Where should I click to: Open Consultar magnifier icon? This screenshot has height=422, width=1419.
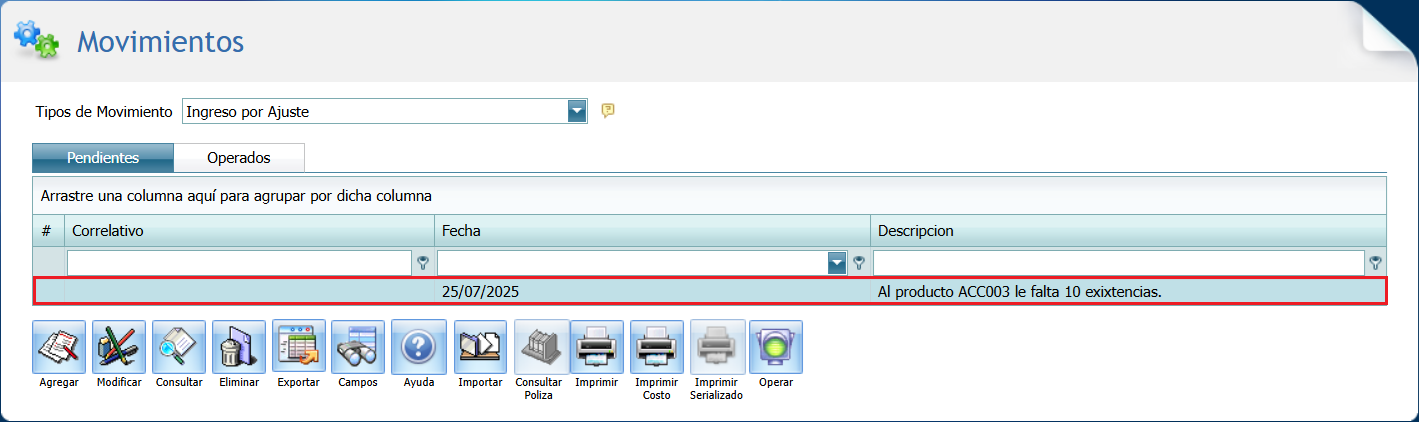179,347
